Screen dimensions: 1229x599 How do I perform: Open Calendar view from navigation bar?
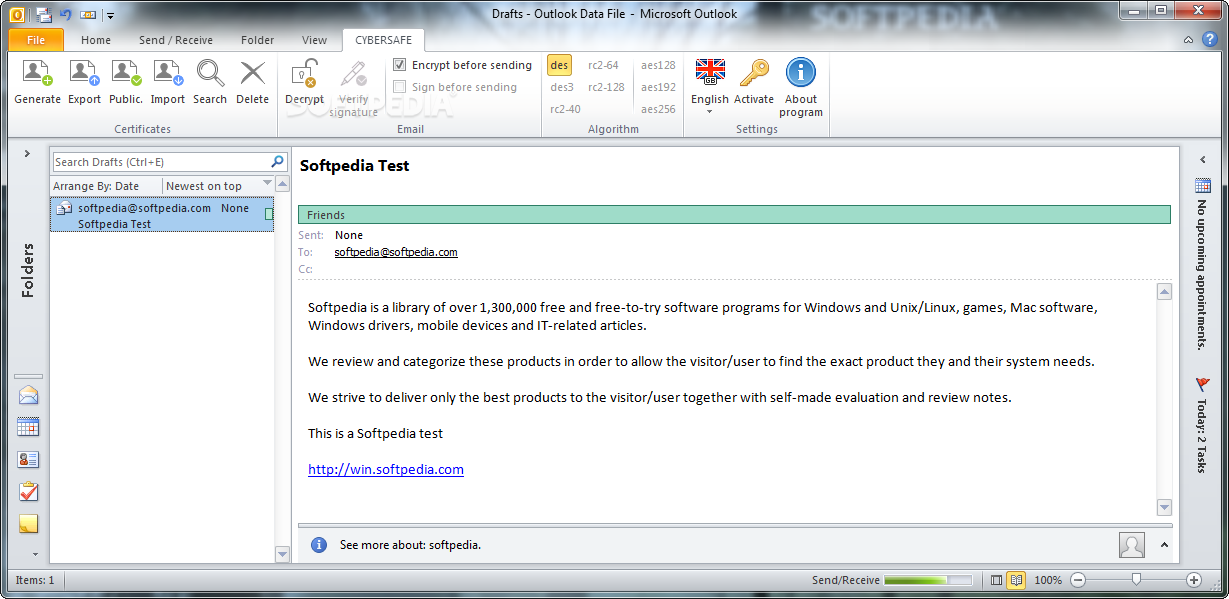28,427
